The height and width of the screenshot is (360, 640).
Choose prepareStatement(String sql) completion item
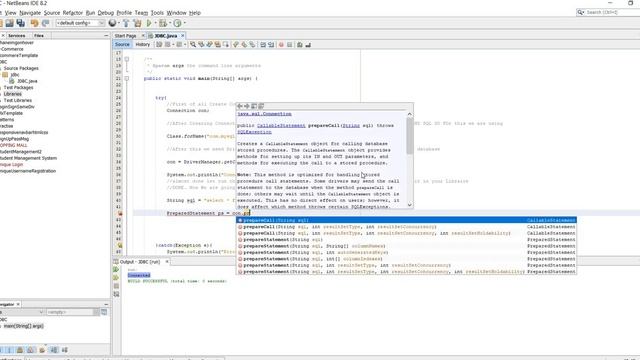406,240
